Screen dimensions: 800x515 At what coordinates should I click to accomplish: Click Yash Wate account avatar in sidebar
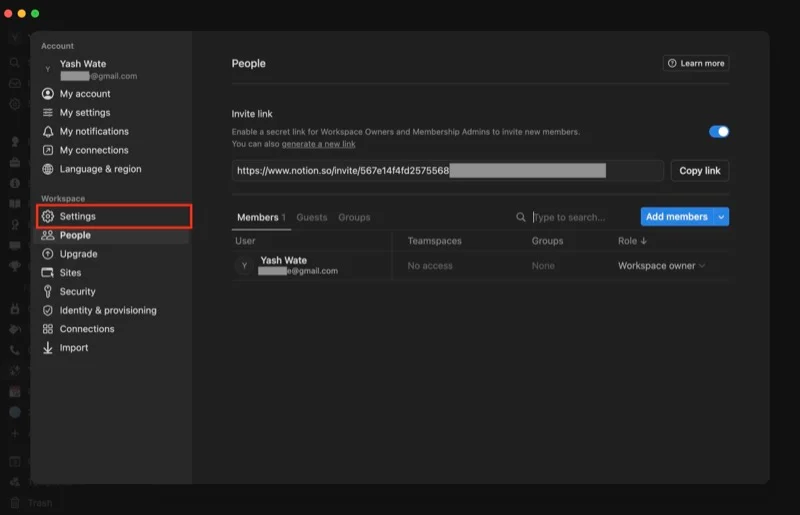47,69
